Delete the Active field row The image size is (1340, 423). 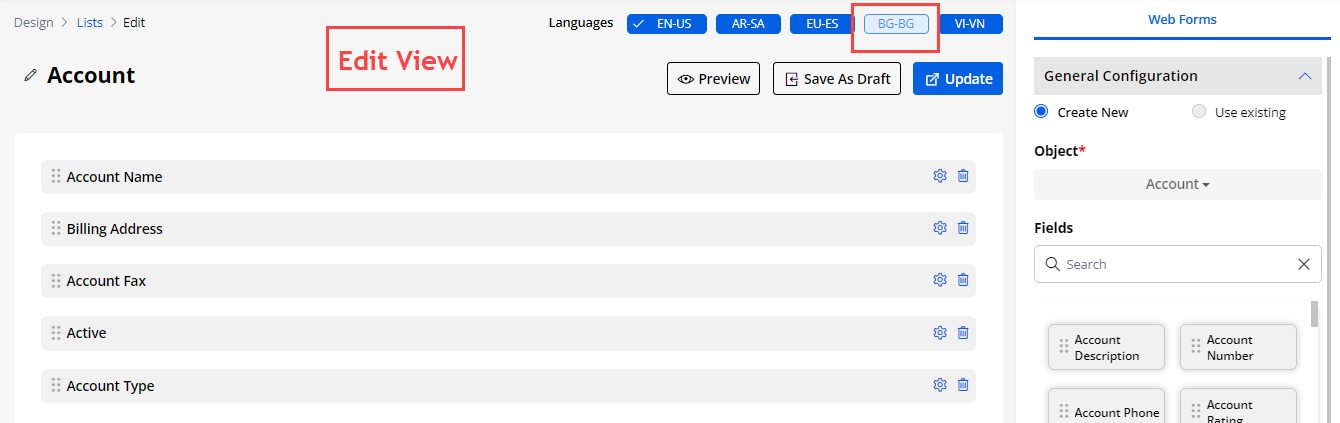click(963, 333)
